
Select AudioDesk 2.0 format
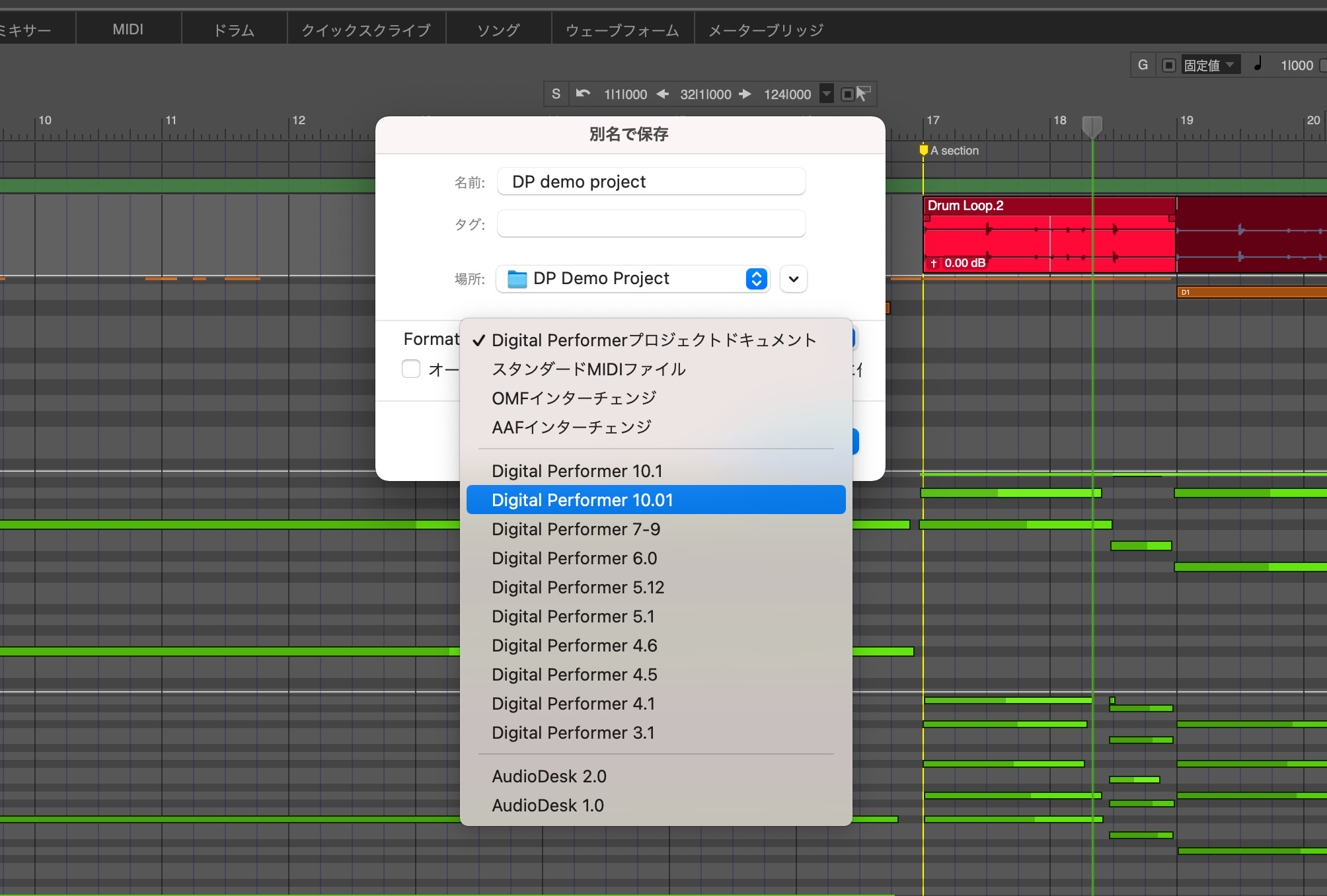[656, 776]
